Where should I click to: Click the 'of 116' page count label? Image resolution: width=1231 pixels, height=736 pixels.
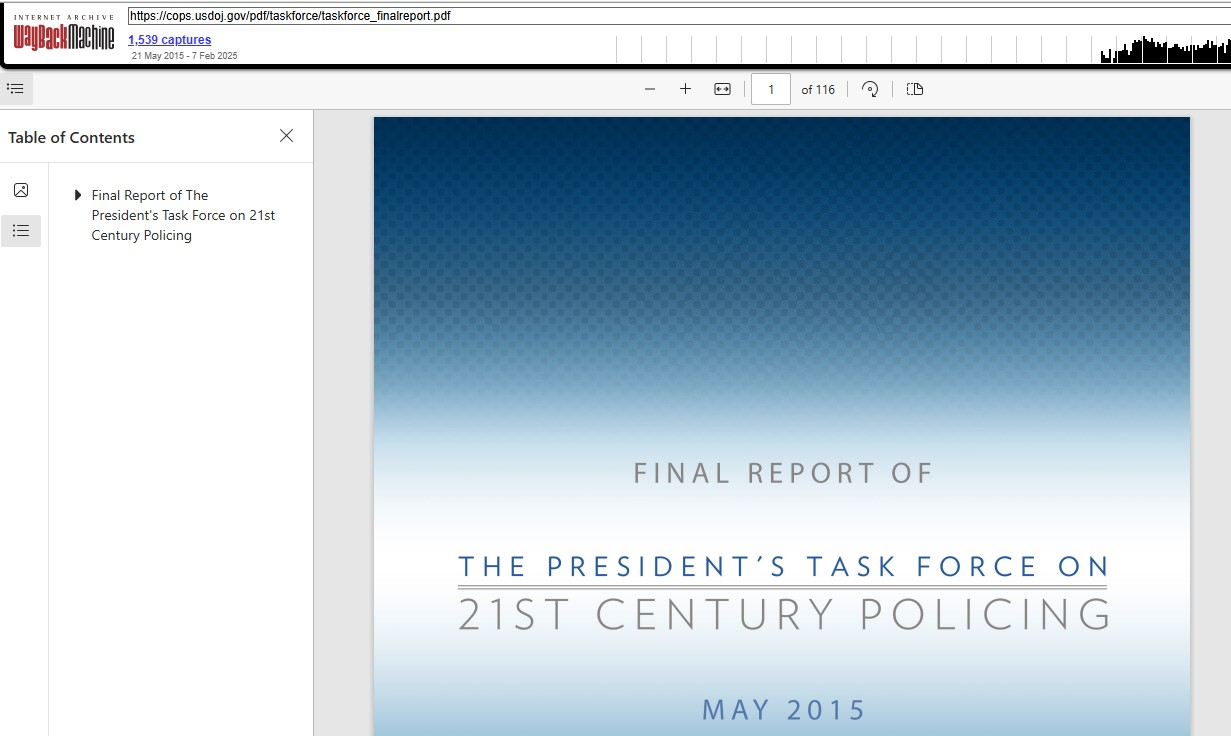click(x=818, y=89)
